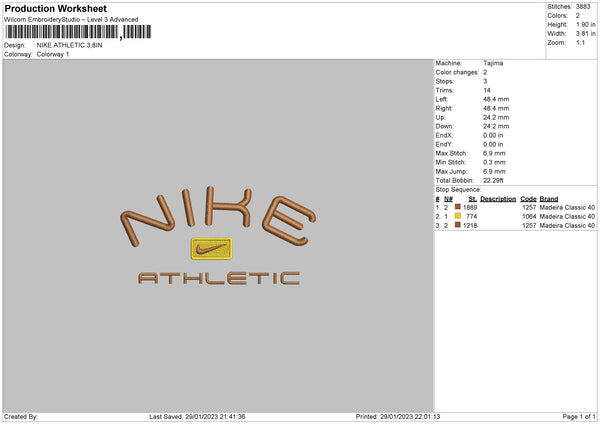The width and height of the screenshot is (600, 424).
Task: Click the Printed timestamp
Action: pos(398,417)
